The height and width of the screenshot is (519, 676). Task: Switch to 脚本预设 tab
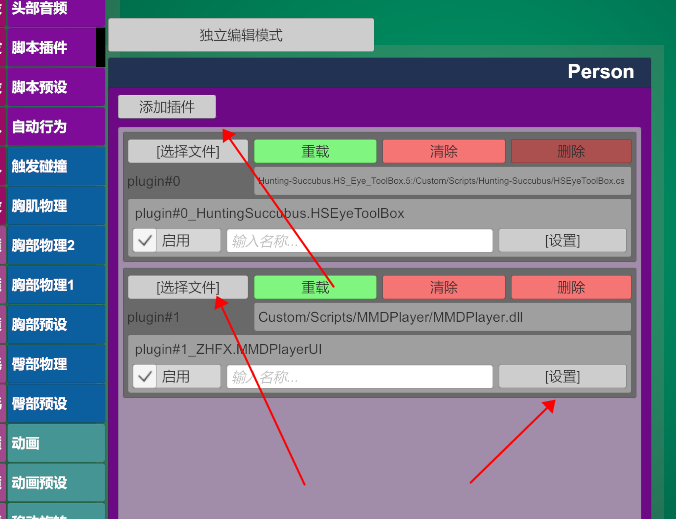pyautogui.click(x=56, y=87)
